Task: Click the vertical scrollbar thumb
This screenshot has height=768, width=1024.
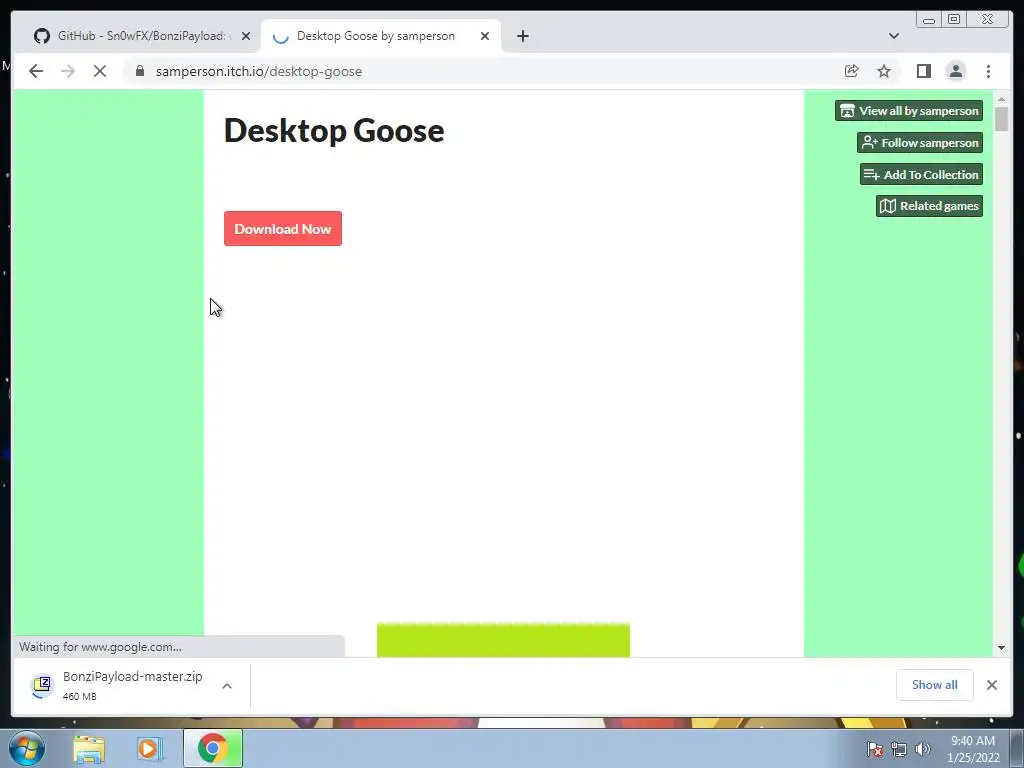Action: point(1002,120)
